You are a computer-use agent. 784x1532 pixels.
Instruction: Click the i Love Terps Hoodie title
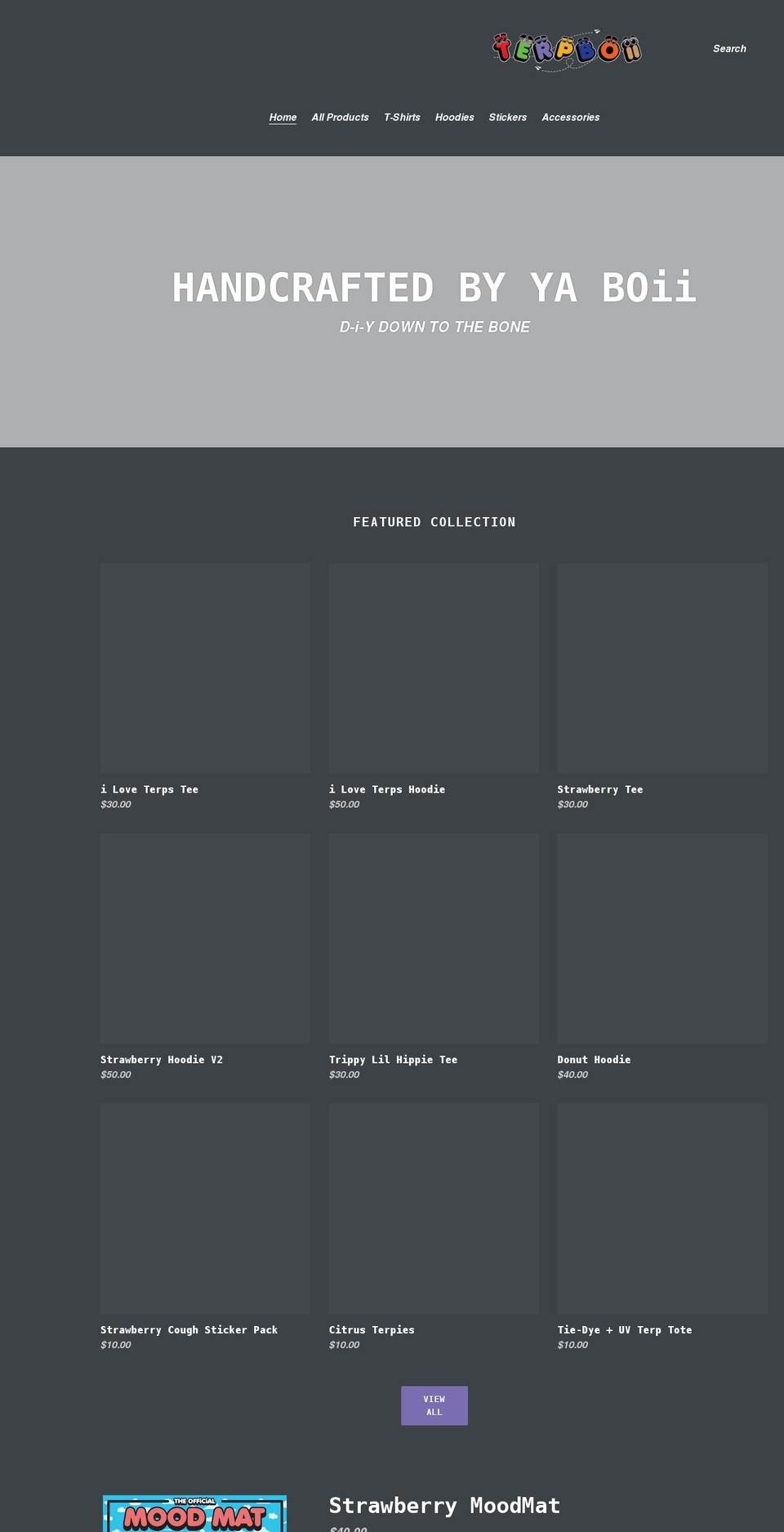point(387,789)
